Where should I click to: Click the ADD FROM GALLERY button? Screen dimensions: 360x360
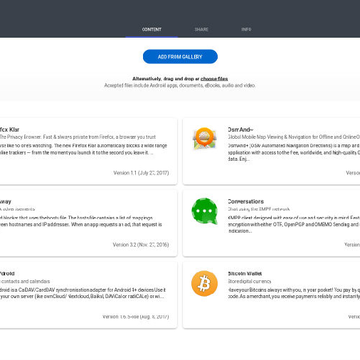(180, 57)
